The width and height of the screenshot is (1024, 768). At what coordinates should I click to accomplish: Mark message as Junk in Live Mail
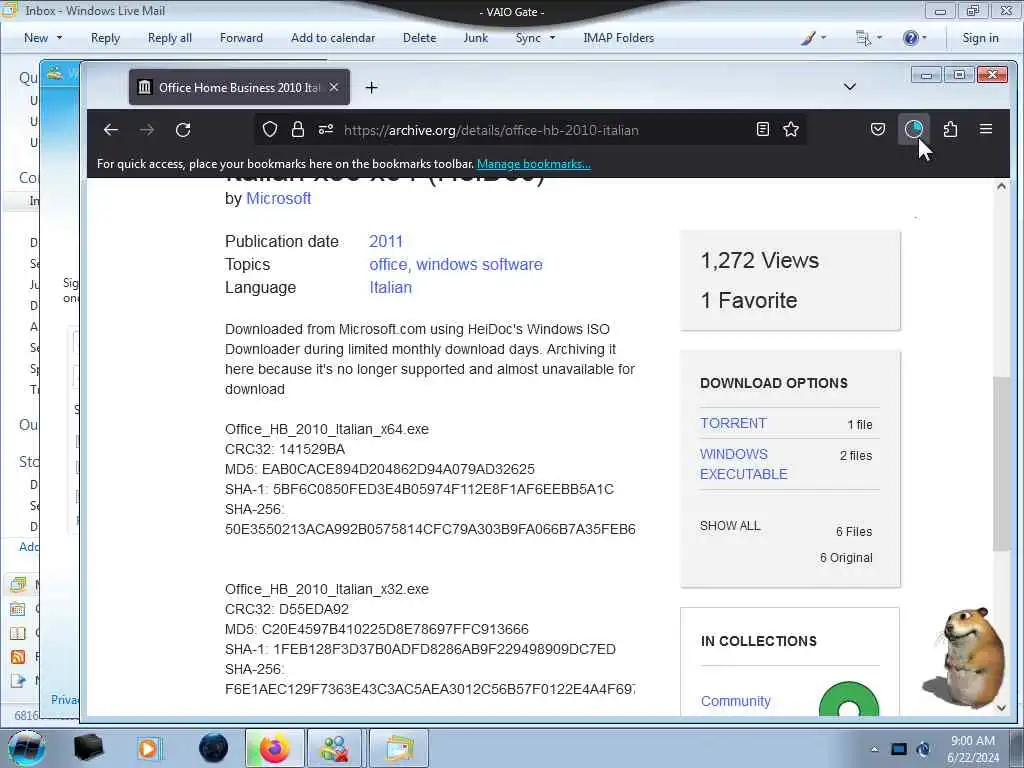475,38
